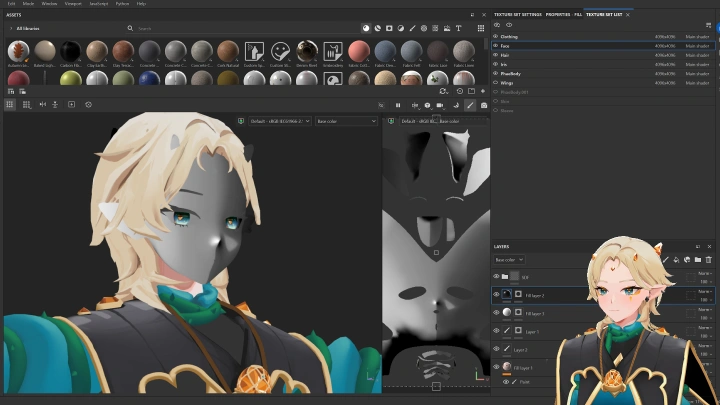Viewport: 720px width, 405px height.
Task: Open blend mode dropdown of SDF layer
Action: [x=704, y=273]
